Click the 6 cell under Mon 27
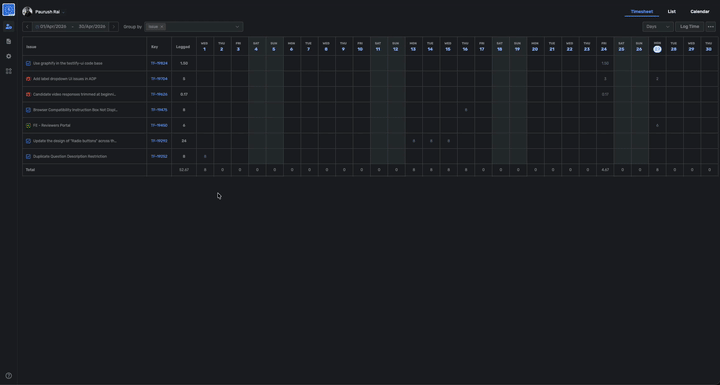 pos(657,125)
